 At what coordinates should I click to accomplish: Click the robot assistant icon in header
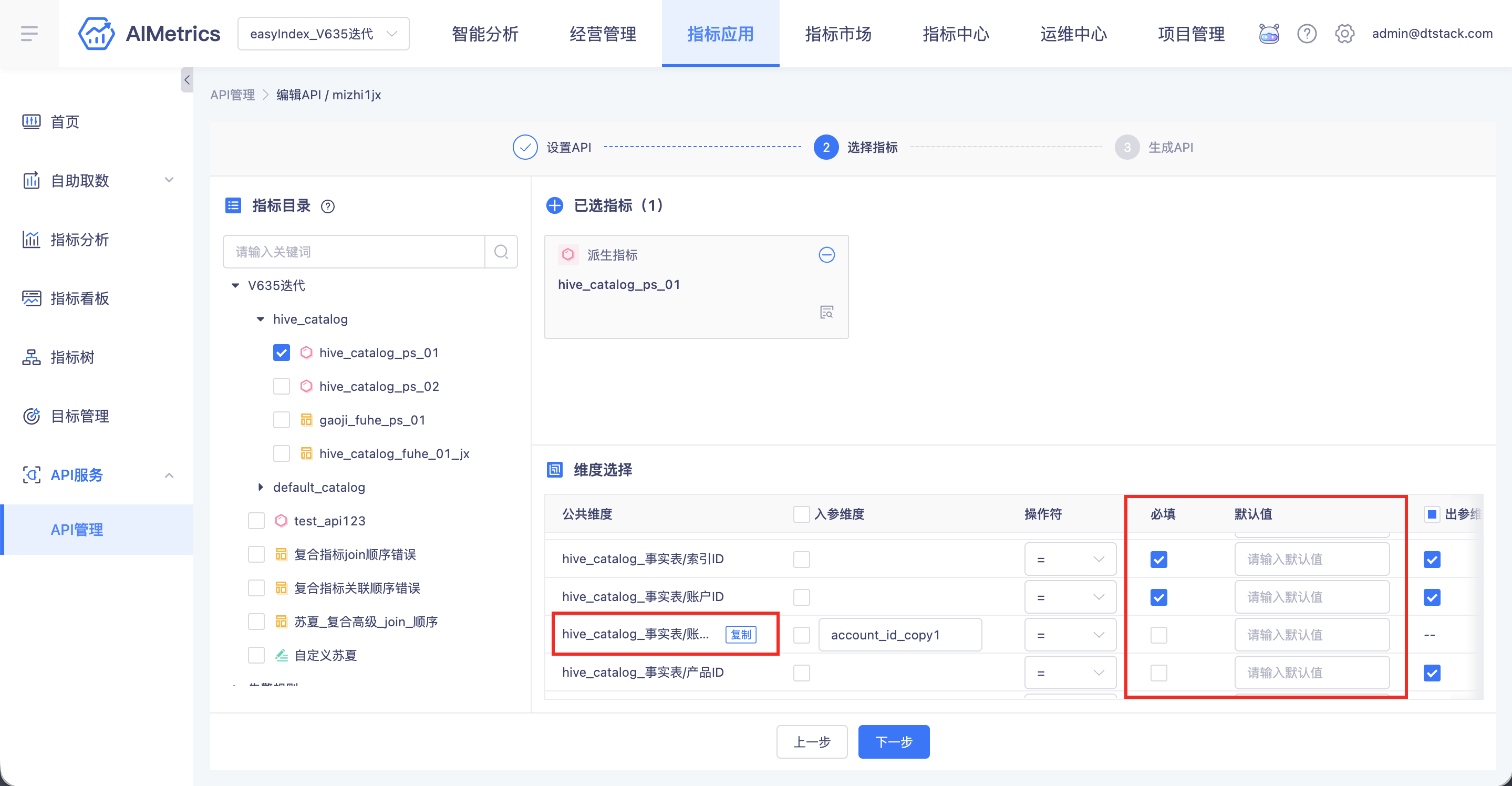click(1268, 34)
